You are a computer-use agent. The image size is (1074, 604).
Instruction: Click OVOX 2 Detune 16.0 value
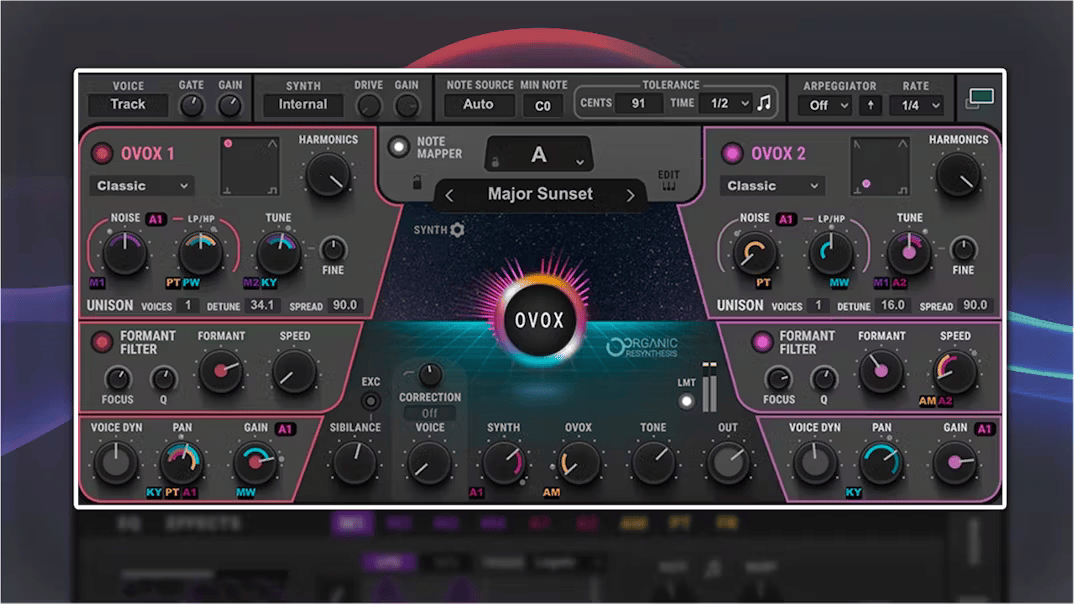(x=892, y=305)
